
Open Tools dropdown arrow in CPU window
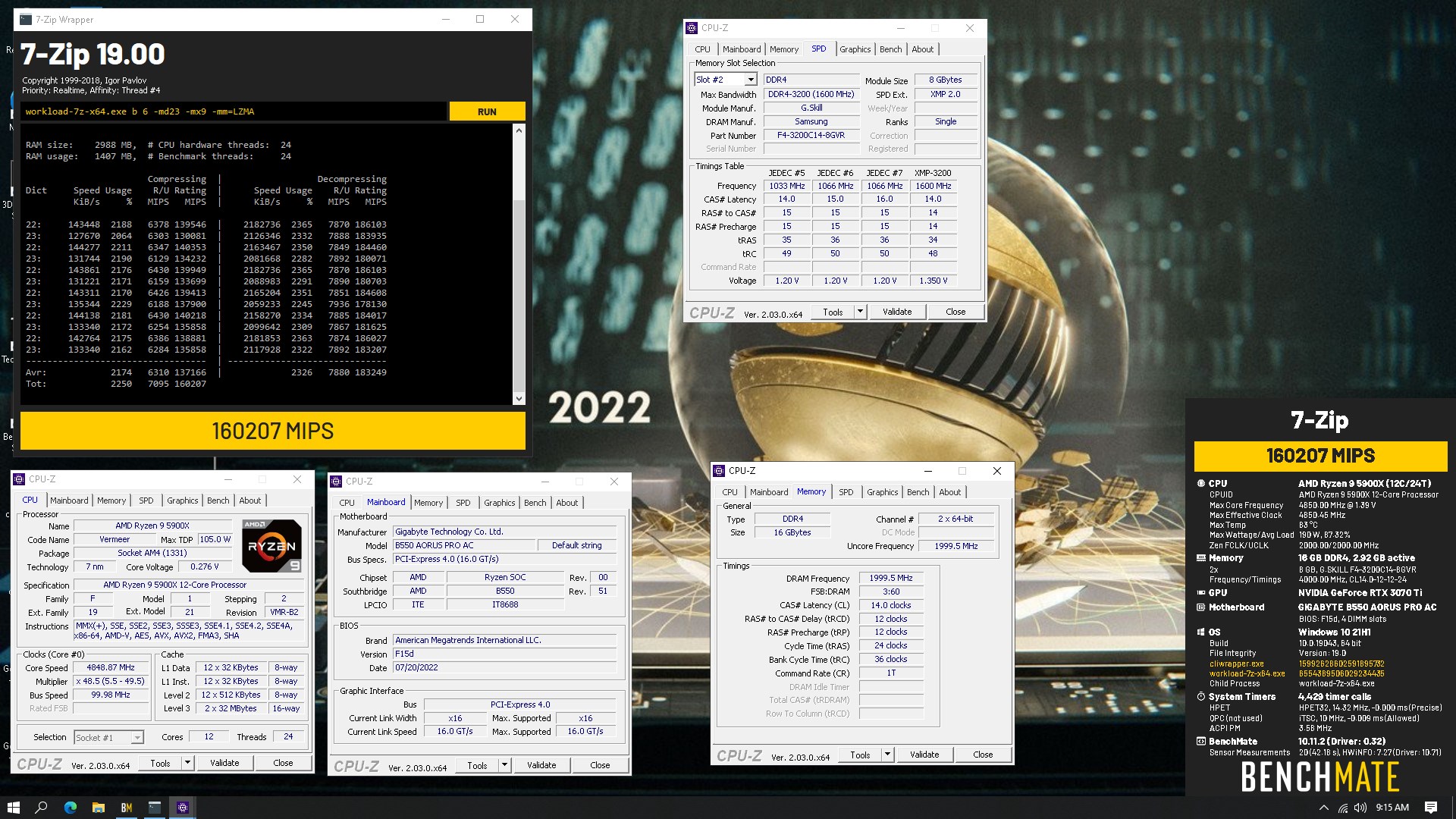tap(187, 763)
